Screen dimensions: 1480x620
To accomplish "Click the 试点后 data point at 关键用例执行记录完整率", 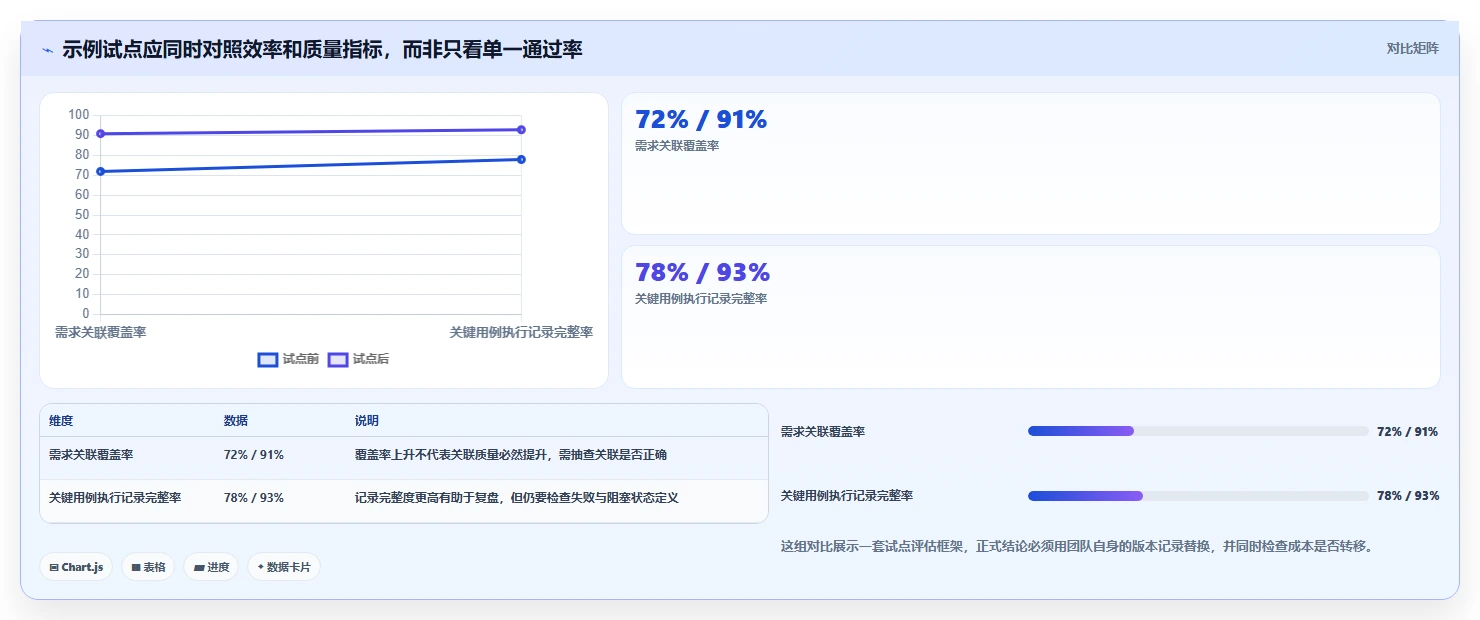I will coord(521,130).
